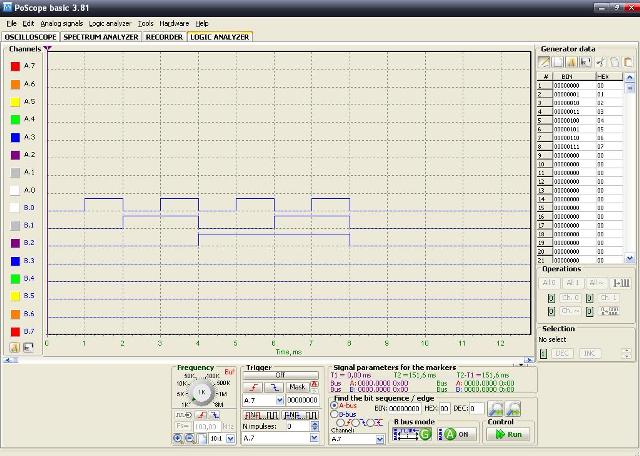Switch to the SPECTRUM ANALYZER tab
This screenshot has width=640, height=456.
(100, 36)
